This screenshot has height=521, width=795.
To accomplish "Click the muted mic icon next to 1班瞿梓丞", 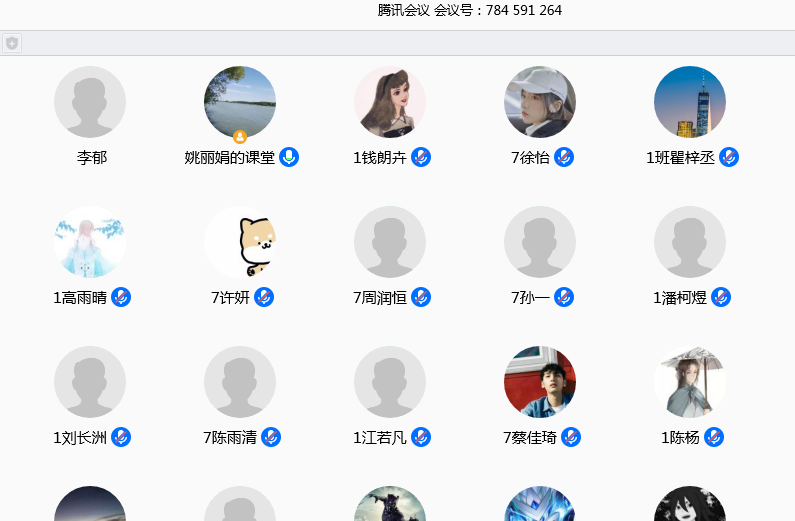I will [x=729, y=157].
